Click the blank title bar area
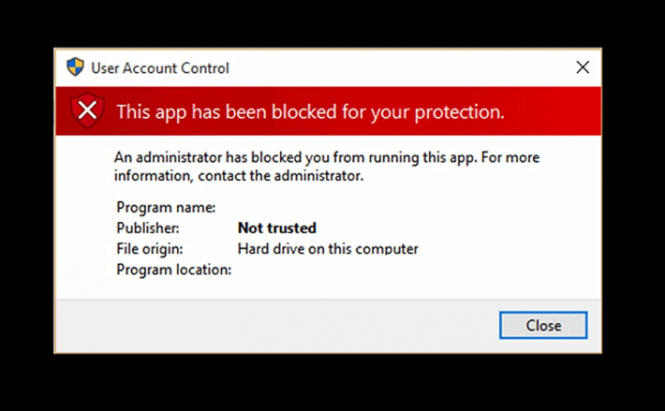The image size is (665, 411). pyautogui.click(x=399, y=68)
